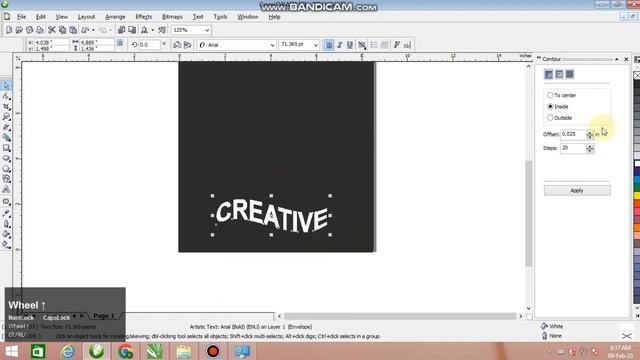The image size is (640, 360).
Task: Open the Effects menu
Action: click(x=143, y=17)
